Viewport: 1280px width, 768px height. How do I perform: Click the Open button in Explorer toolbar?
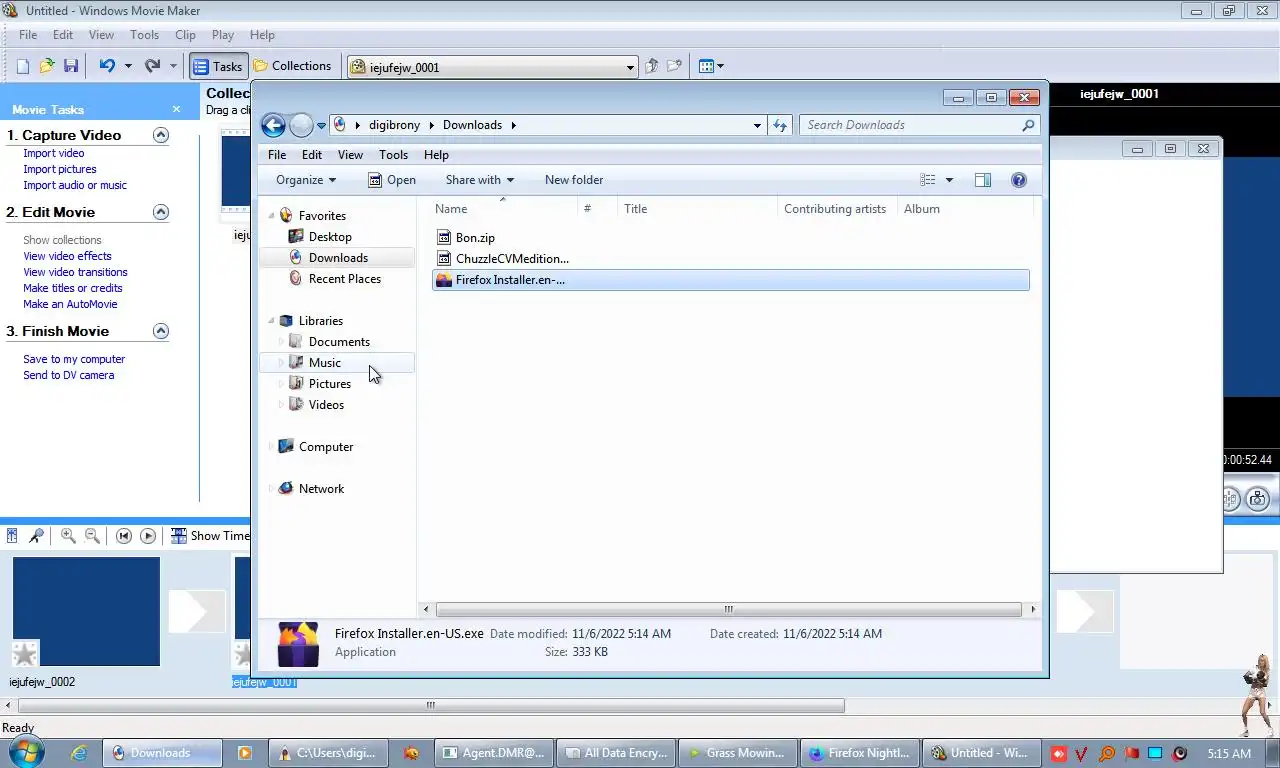(x=392, y=180)
